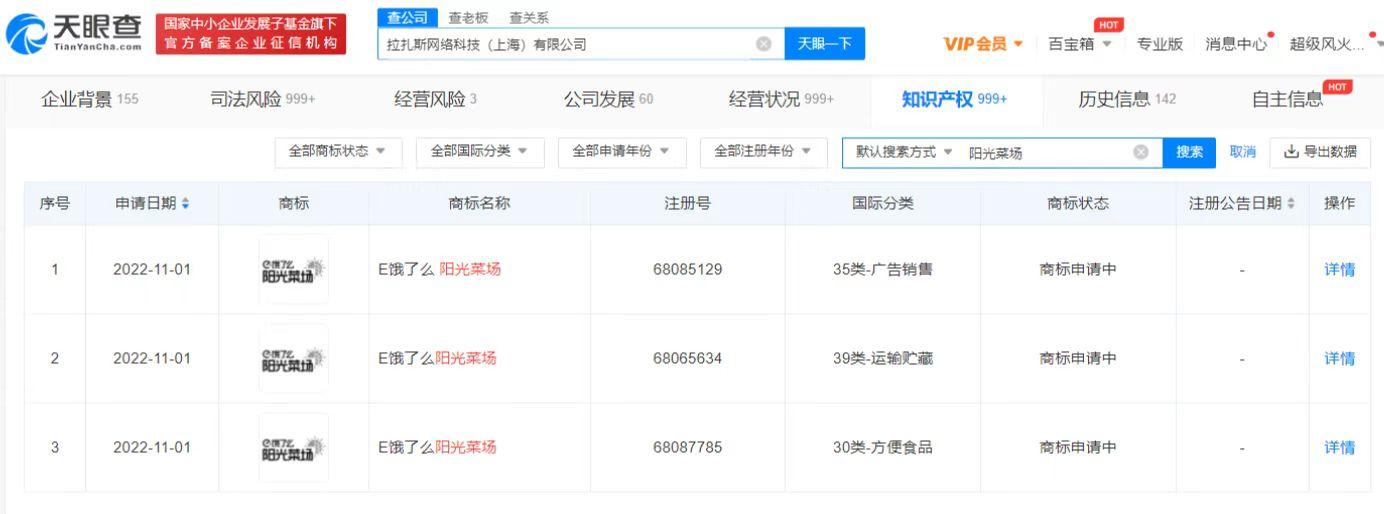Click the 导出数据 export button
The width and height of the screenshot is (1384, 514).
[x=1320, y=152]
